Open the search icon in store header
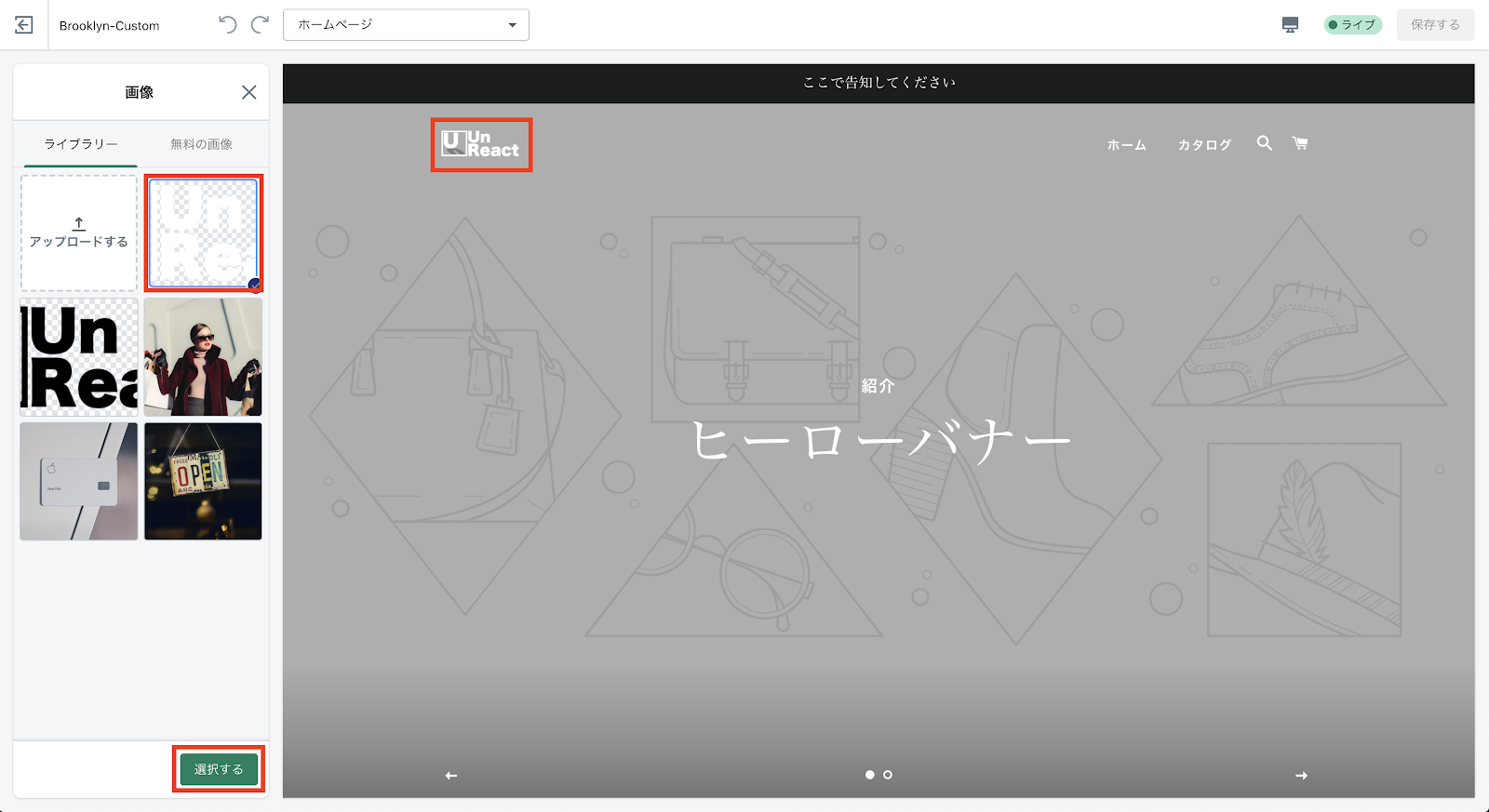Image resolution: width=1489 pixels, height=812 pixels. [1264, 143]
